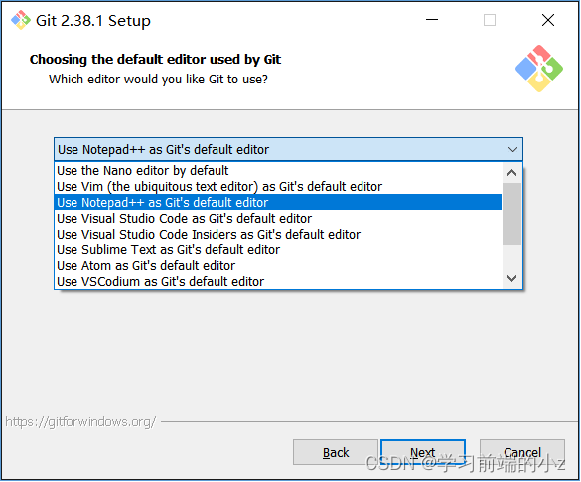Go back to the previous setup step
Screen dimensions: 581x482
click(x=335, y=452)
